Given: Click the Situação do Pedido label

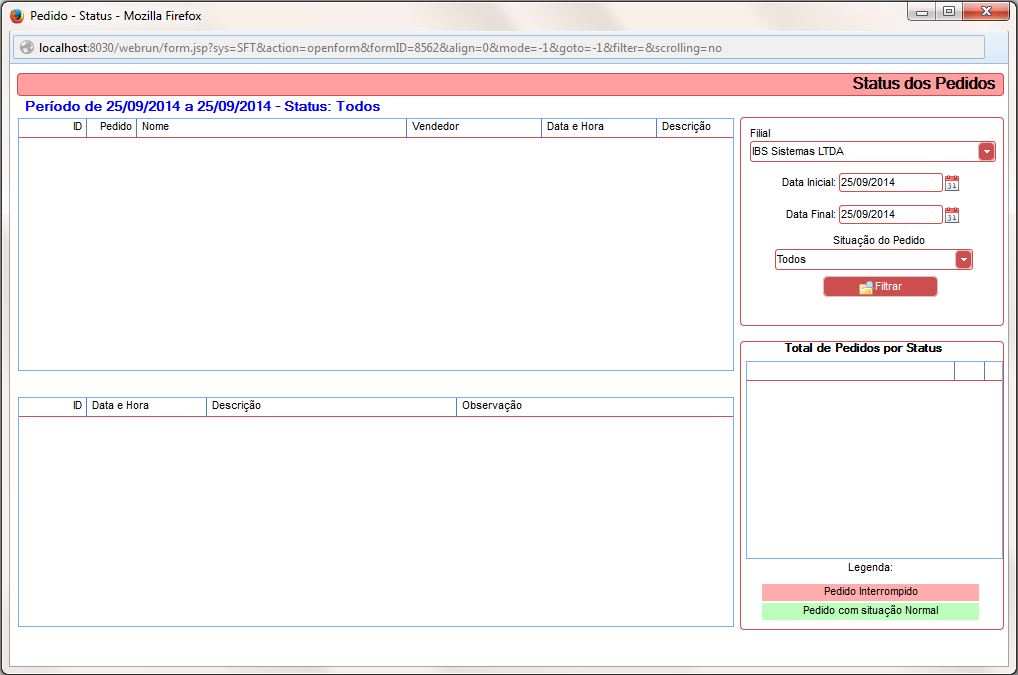Looking at the screenshot, I should [878, 240].
